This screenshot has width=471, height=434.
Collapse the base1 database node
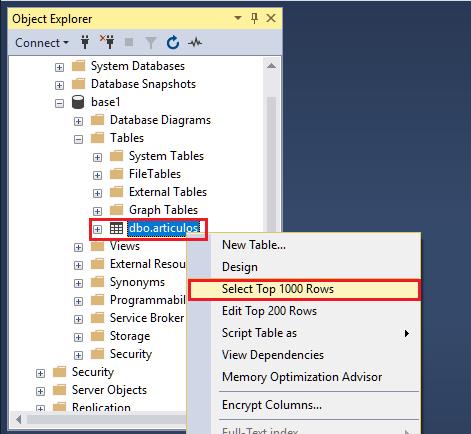click(x=59, y=103)
